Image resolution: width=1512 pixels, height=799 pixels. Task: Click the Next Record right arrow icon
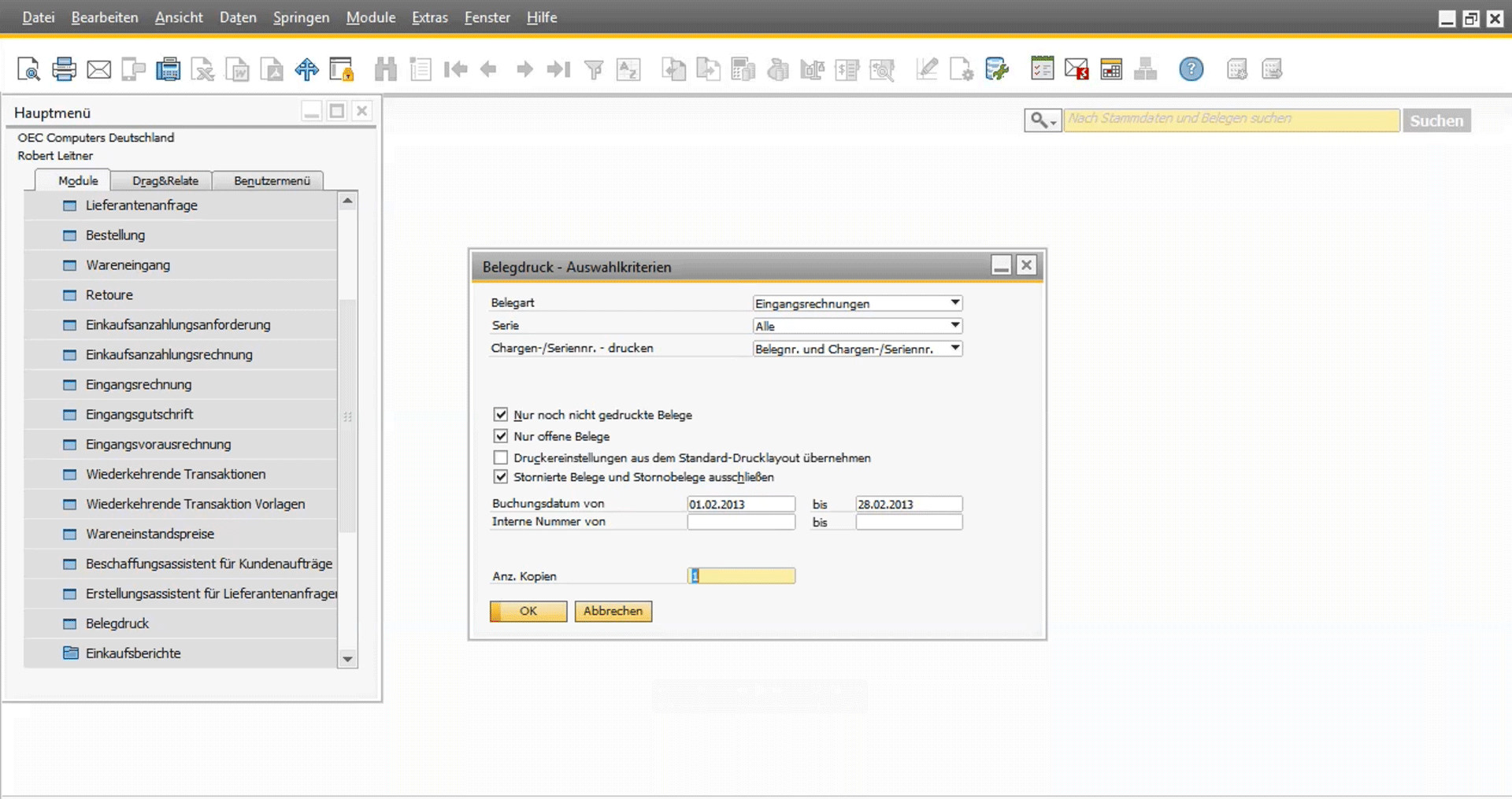(x=524, y=69)
